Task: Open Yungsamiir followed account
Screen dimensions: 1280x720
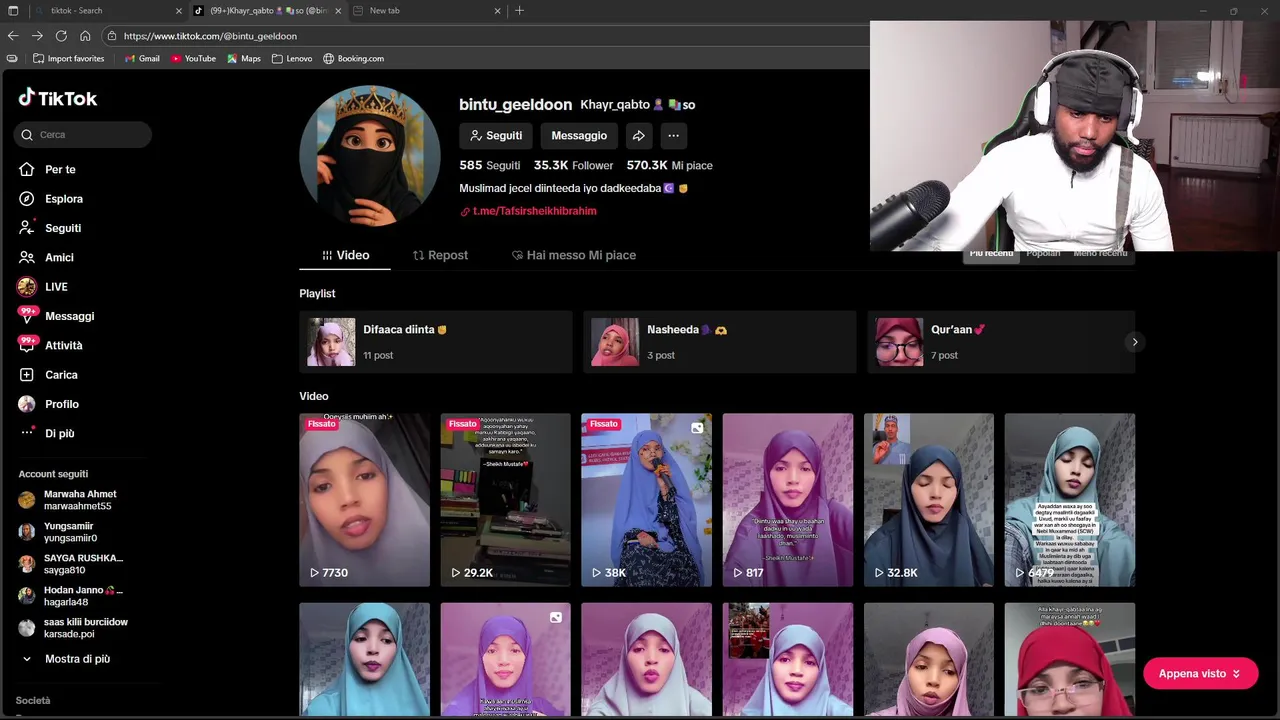Action: pos(58,532)
